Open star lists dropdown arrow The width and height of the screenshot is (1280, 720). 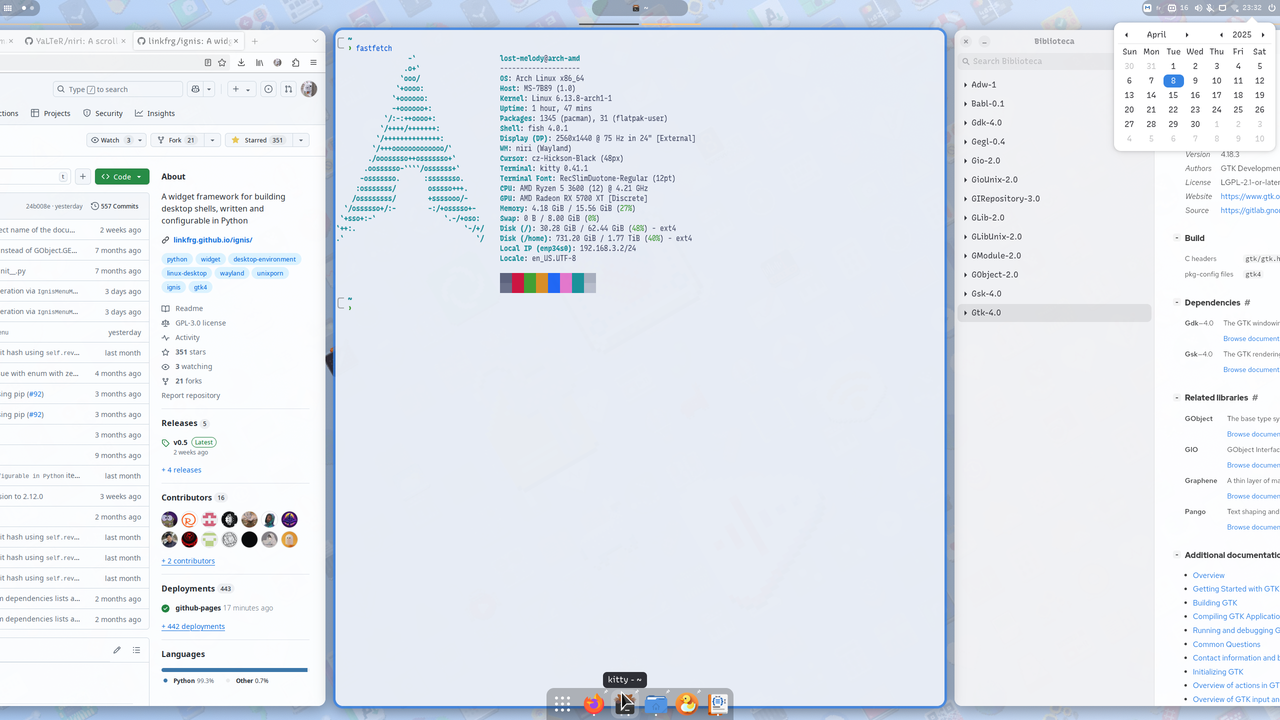(301, 140)
